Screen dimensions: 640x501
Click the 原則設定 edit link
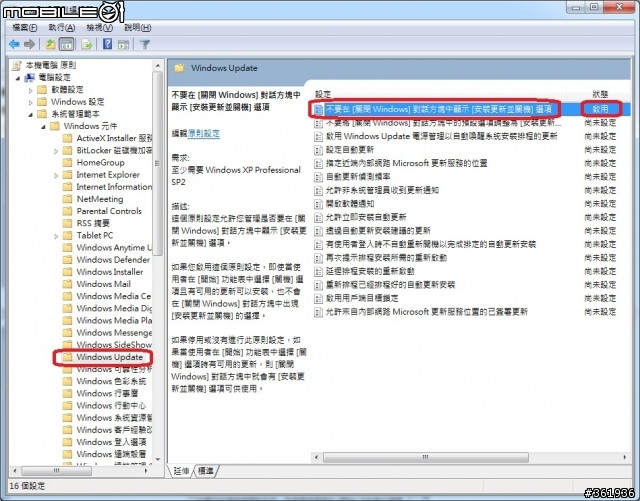click(204, 133)
